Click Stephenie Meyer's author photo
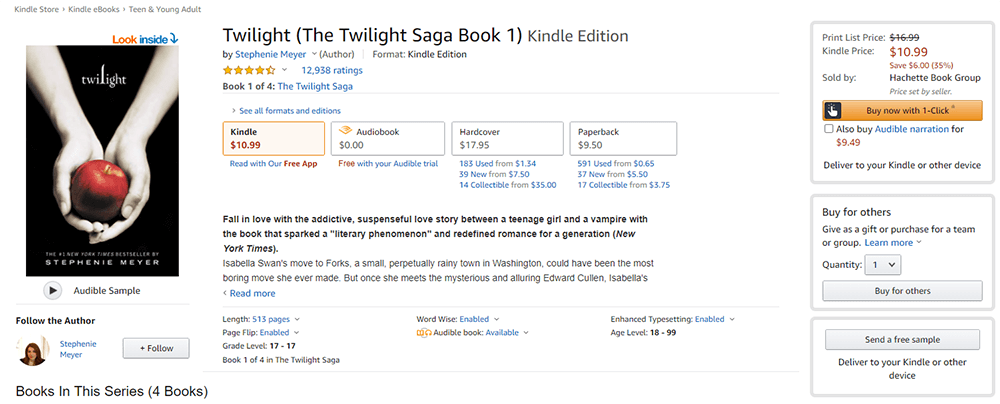This screenshot has height=404, width=1000. coord(32,350)
